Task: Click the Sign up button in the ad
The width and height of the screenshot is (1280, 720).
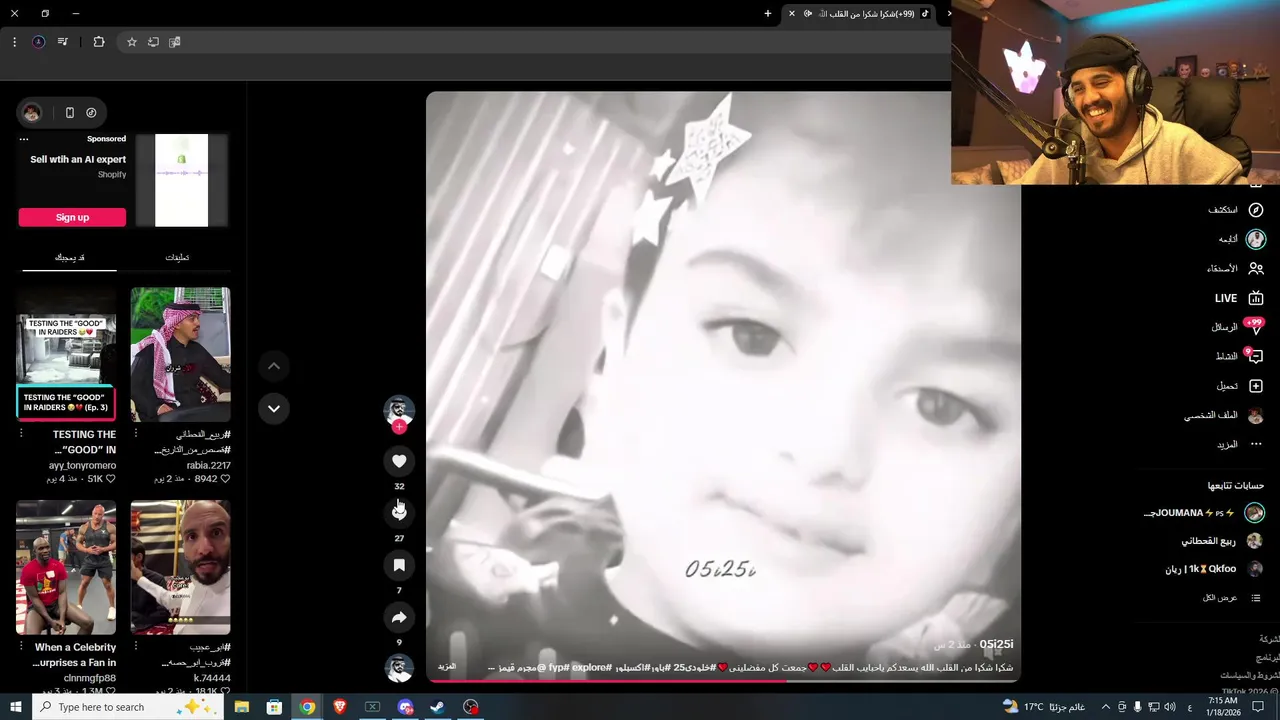Action: tap(72, 217)
